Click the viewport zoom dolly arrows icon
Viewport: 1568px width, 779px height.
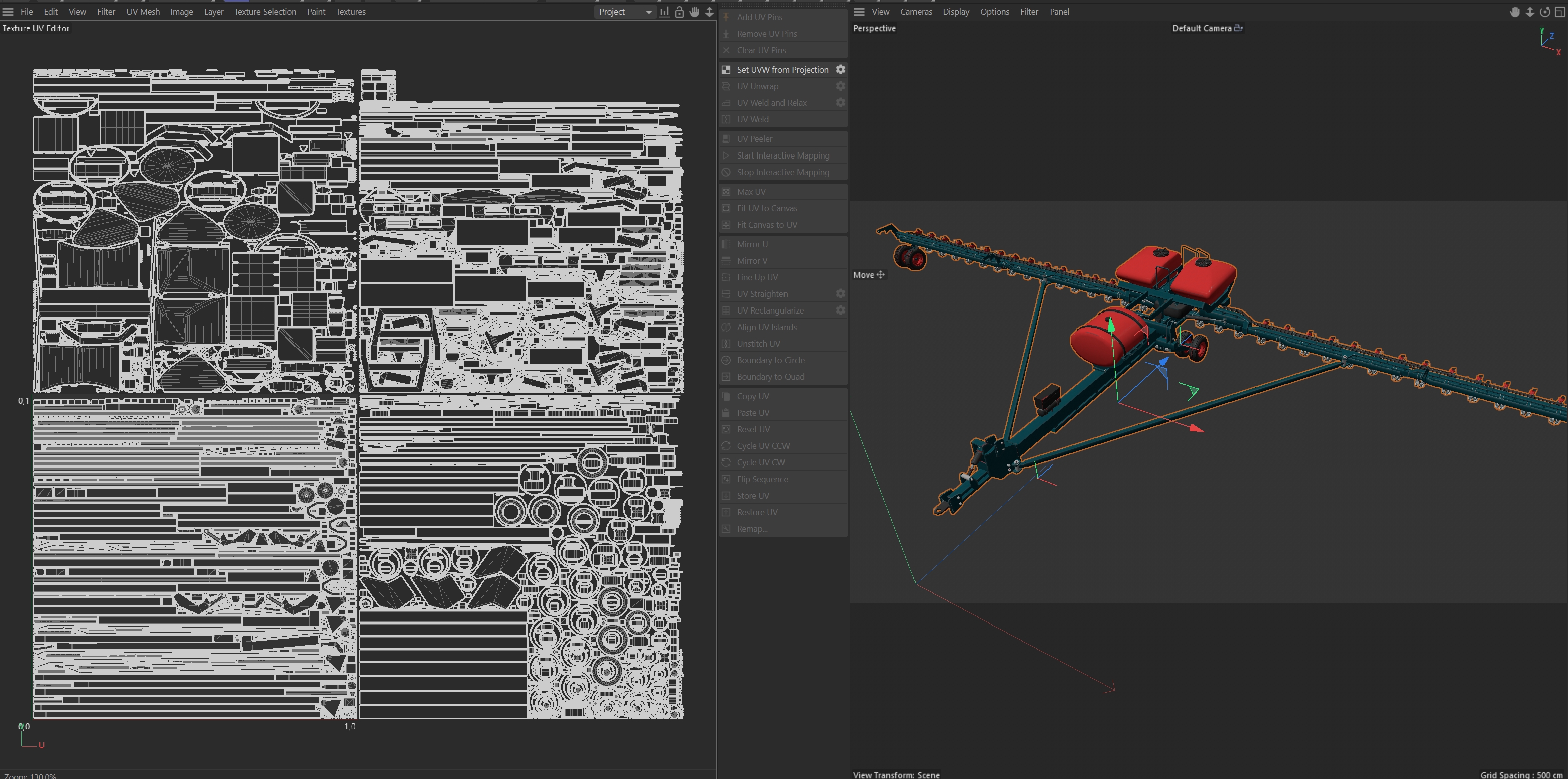coord(1530,12)
